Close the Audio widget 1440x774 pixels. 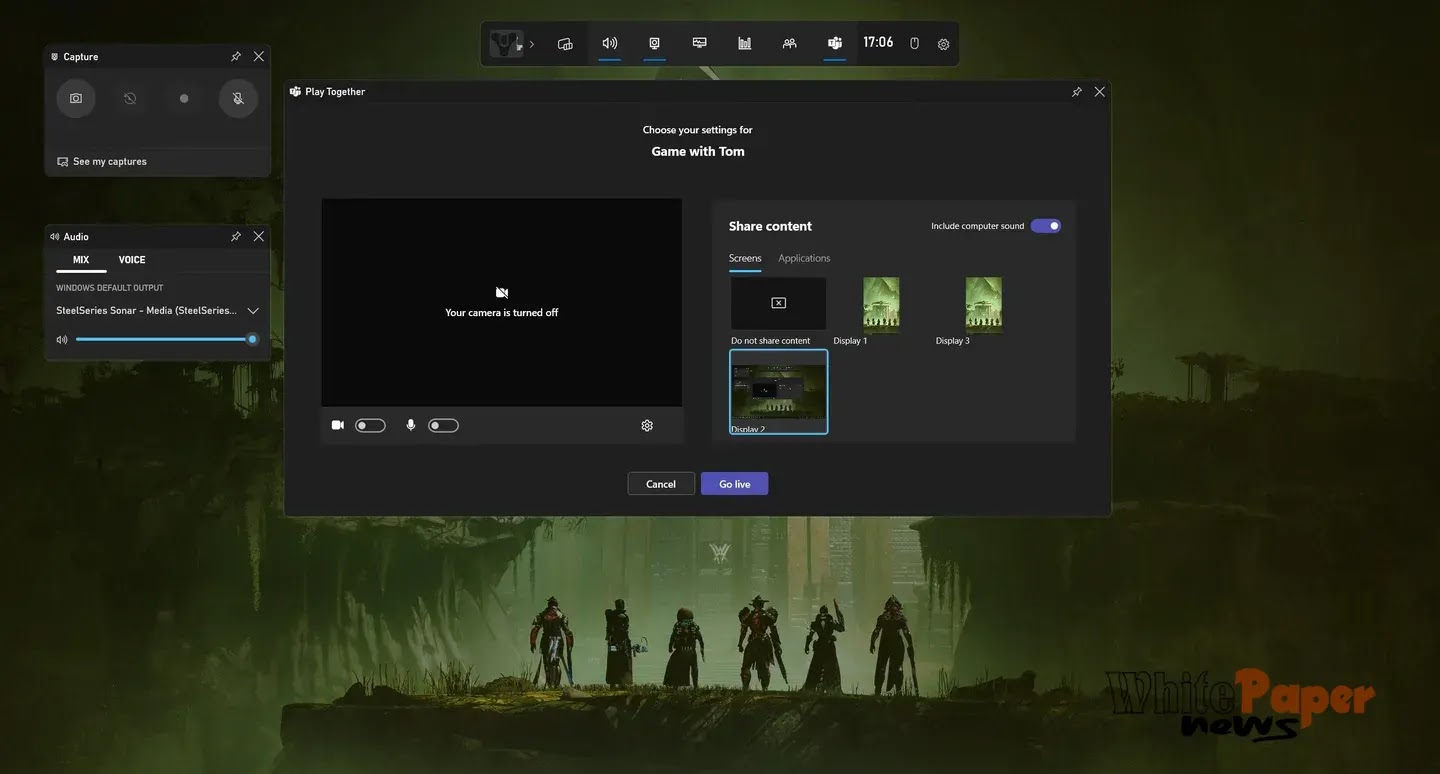tap(259, 237)
